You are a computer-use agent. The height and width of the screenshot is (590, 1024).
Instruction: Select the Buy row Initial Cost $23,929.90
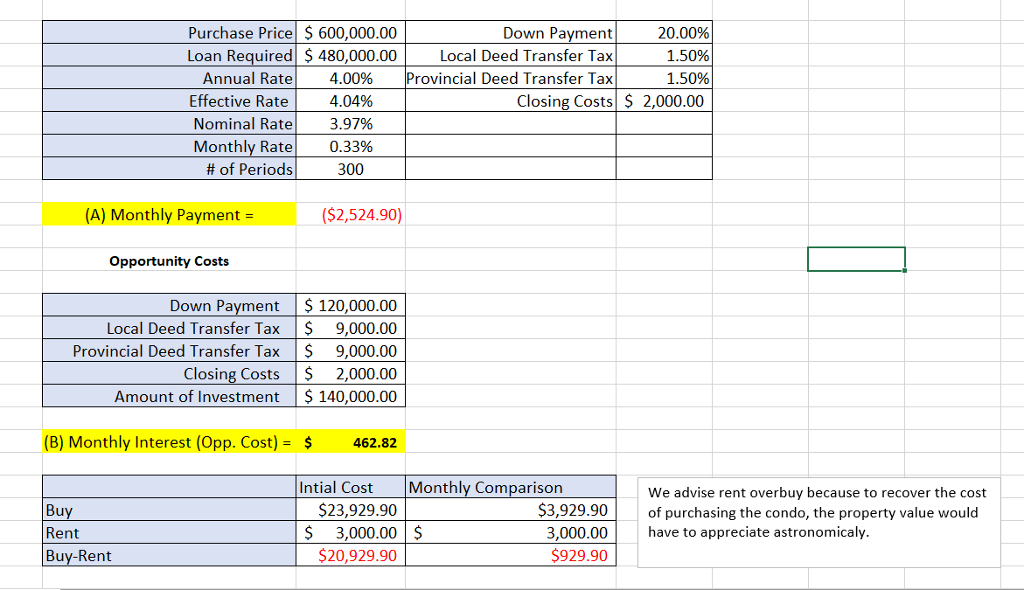click(x=350, y=510)
